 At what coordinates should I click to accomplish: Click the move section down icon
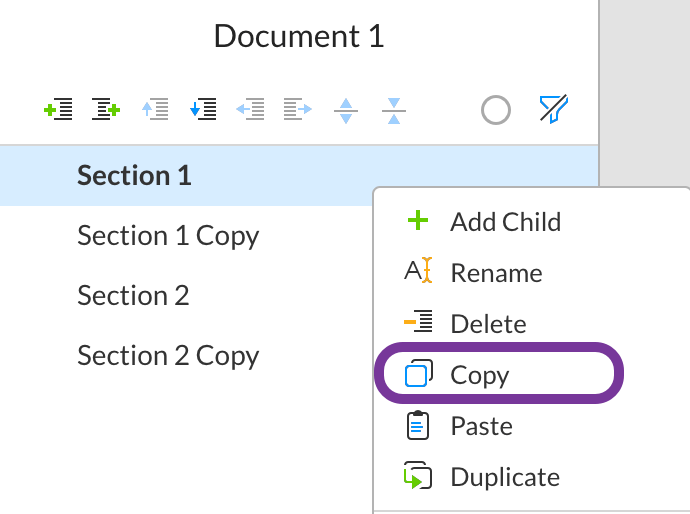click(x=202, y=110)
